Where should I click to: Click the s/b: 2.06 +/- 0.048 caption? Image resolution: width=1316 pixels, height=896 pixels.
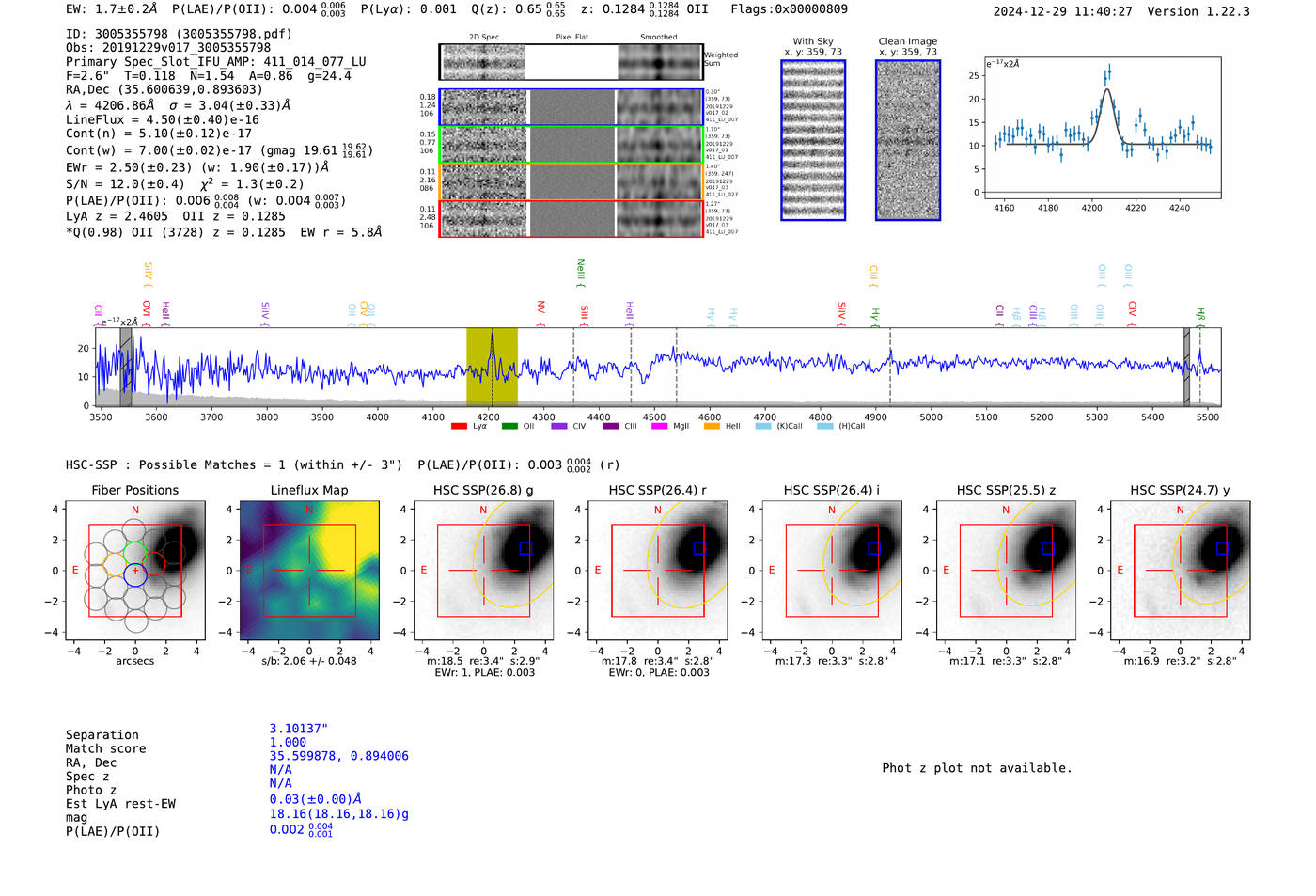[x=309, y=661]
